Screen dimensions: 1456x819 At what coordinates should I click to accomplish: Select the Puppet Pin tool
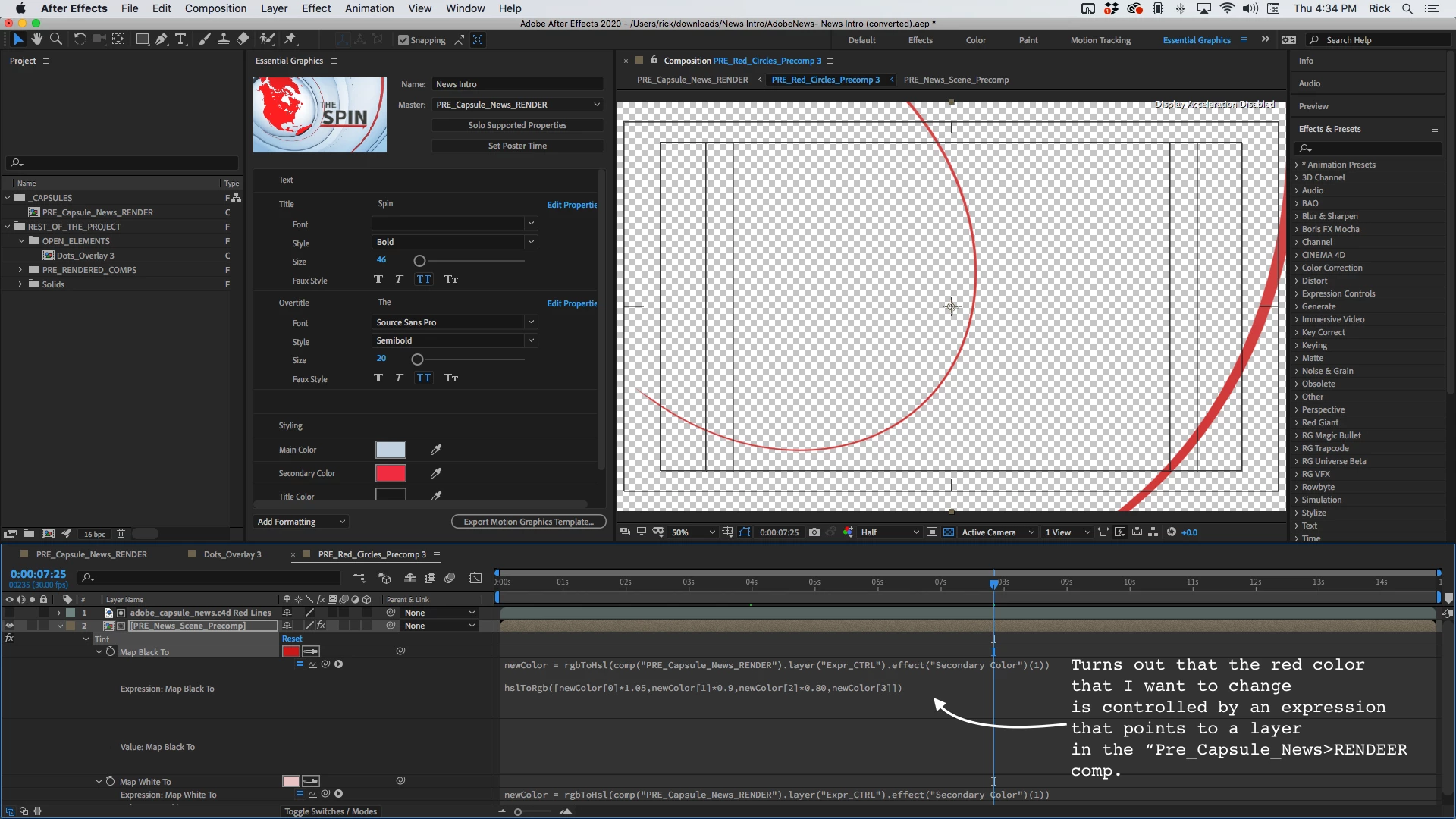290,39
